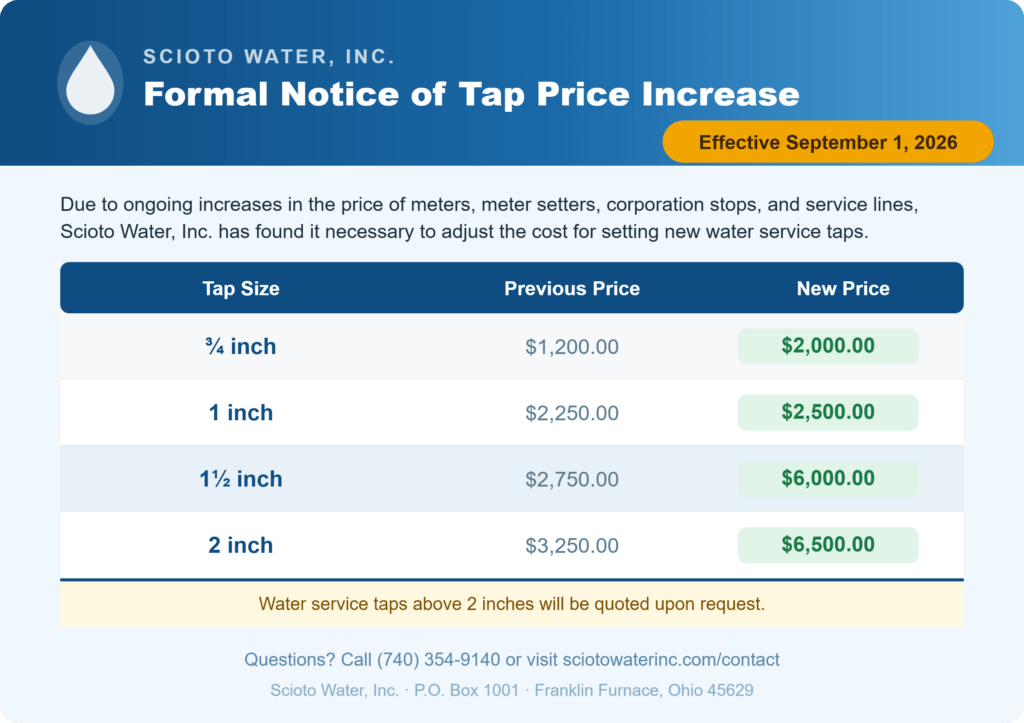Click the (740) 354-9140 phone number

coord(438,660)
